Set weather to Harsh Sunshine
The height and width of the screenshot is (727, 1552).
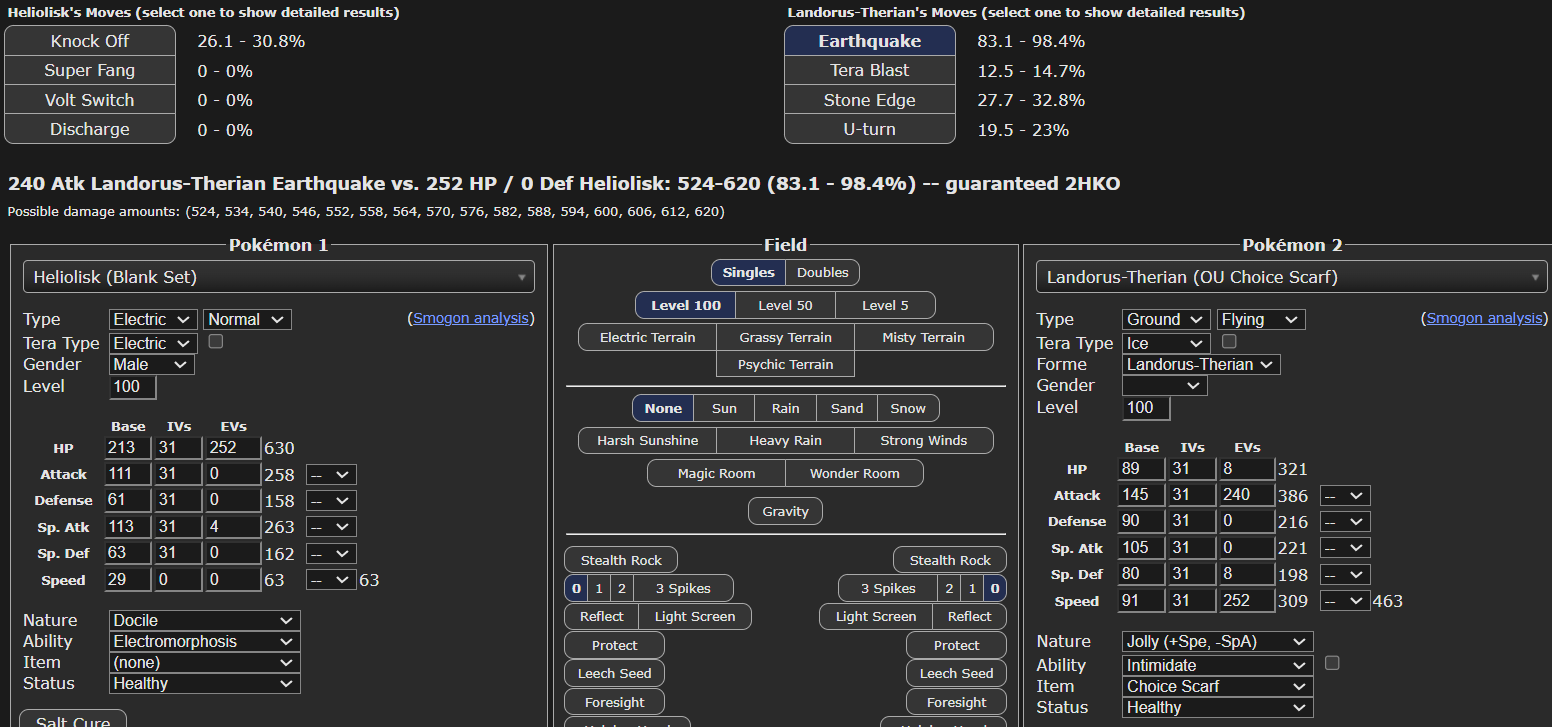point(647,440)
